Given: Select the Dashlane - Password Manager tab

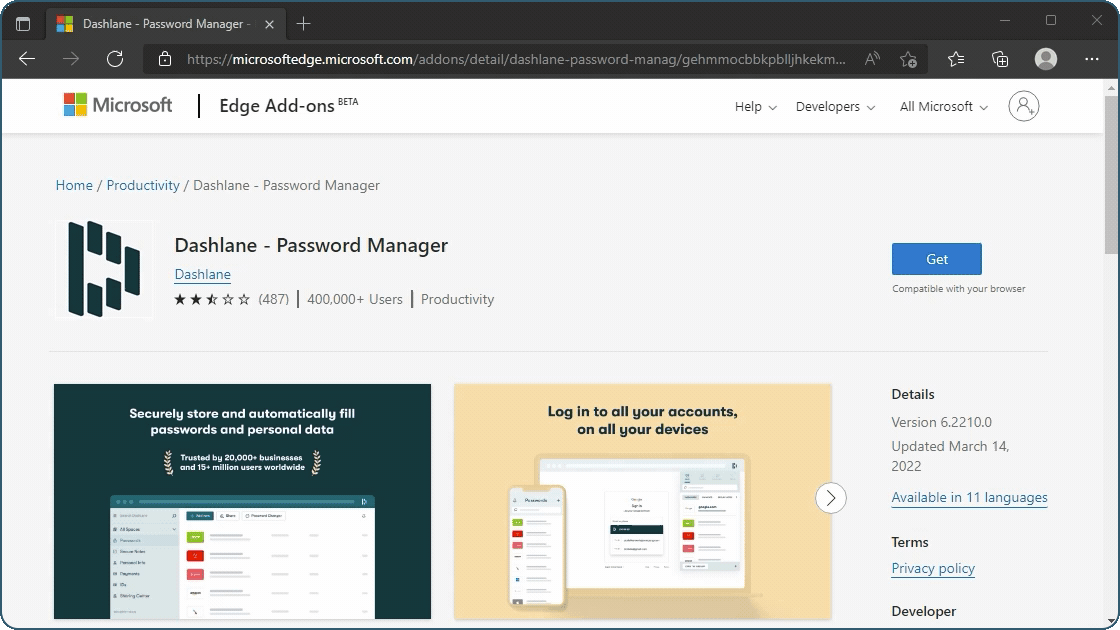Looking at the screenshot, I should point(166,24).
